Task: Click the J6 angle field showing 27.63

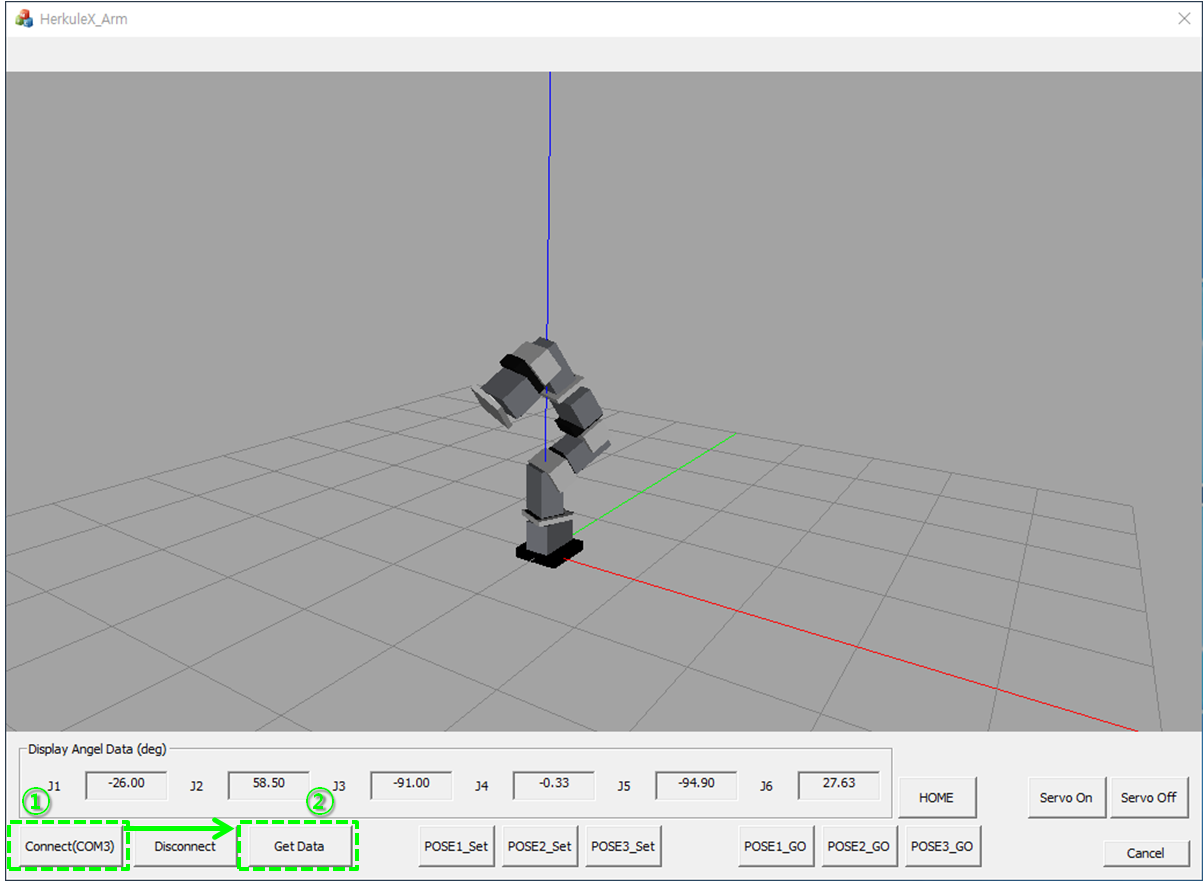Action: 839,784
